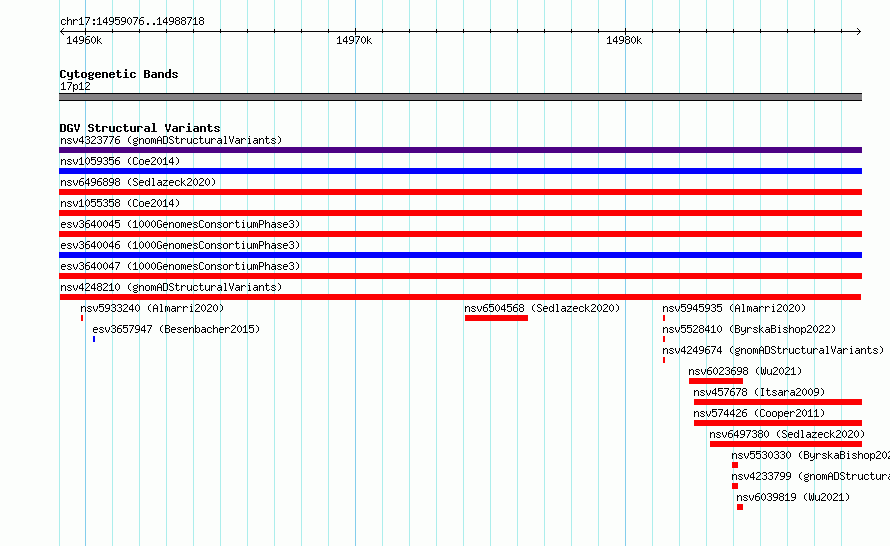Select the blue esv3640046 variant bar
The height and width of the screenshot is (546, 890).
[x=460, y=255]
